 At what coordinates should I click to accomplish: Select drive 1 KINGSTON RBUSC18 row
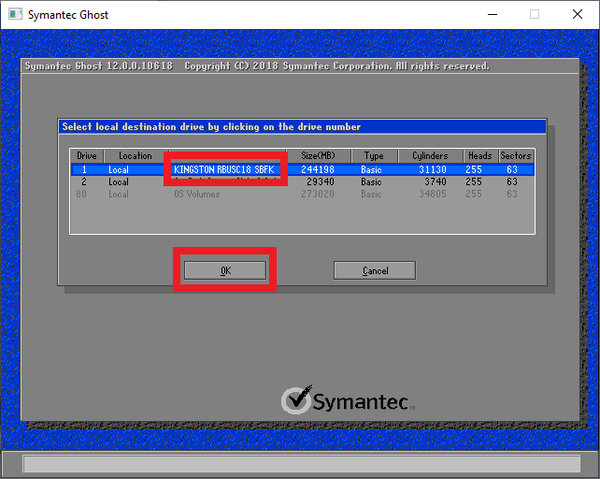click(222, 170)
